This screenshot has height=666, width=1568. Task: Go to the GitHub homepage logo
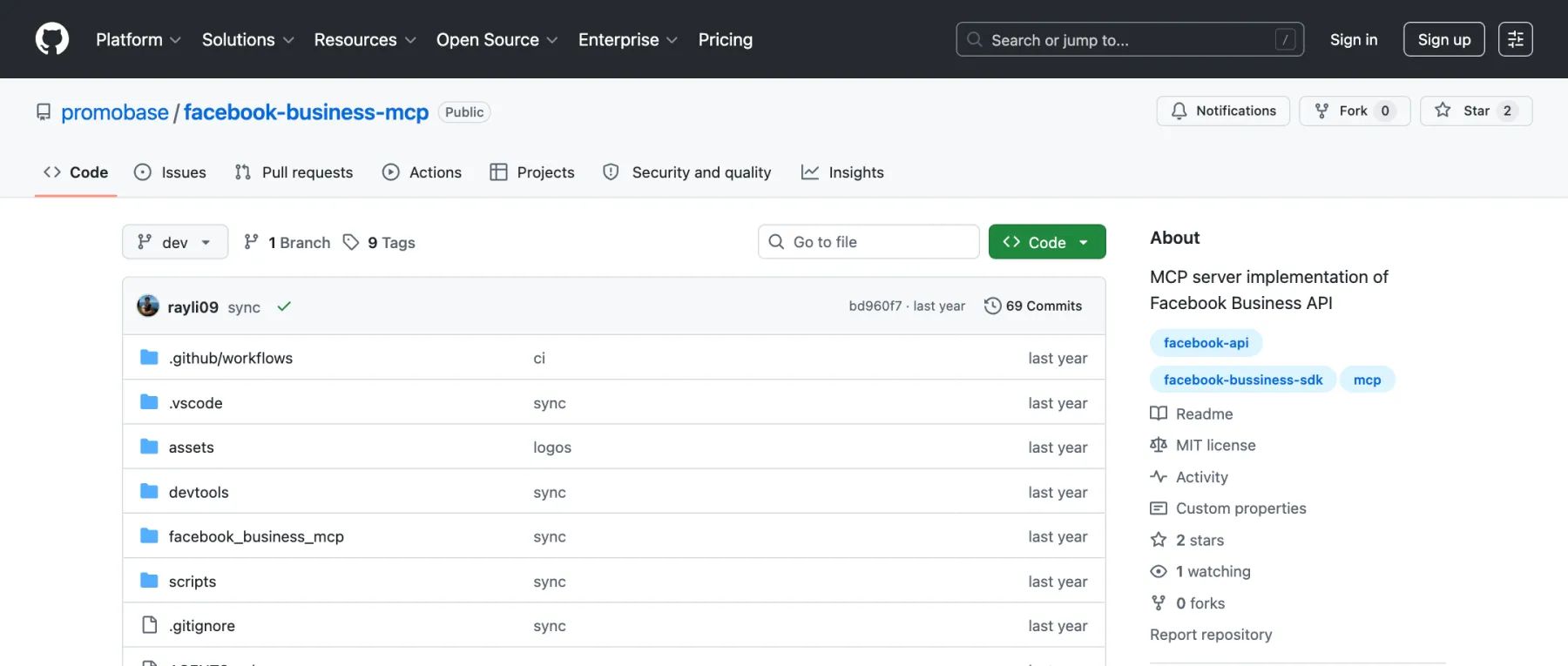pos(52,39)
